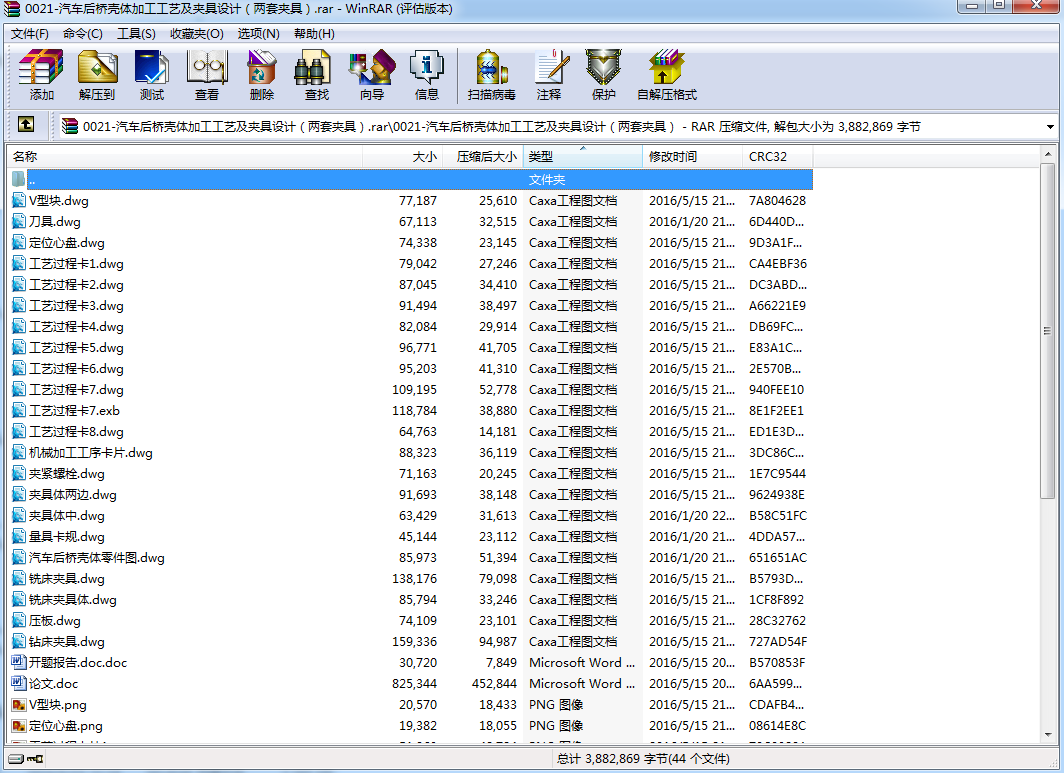Viewport: 1064px width, 773px height.
Task: Select the 钻床夹具.dwg file icon
Action: (19, 641)
